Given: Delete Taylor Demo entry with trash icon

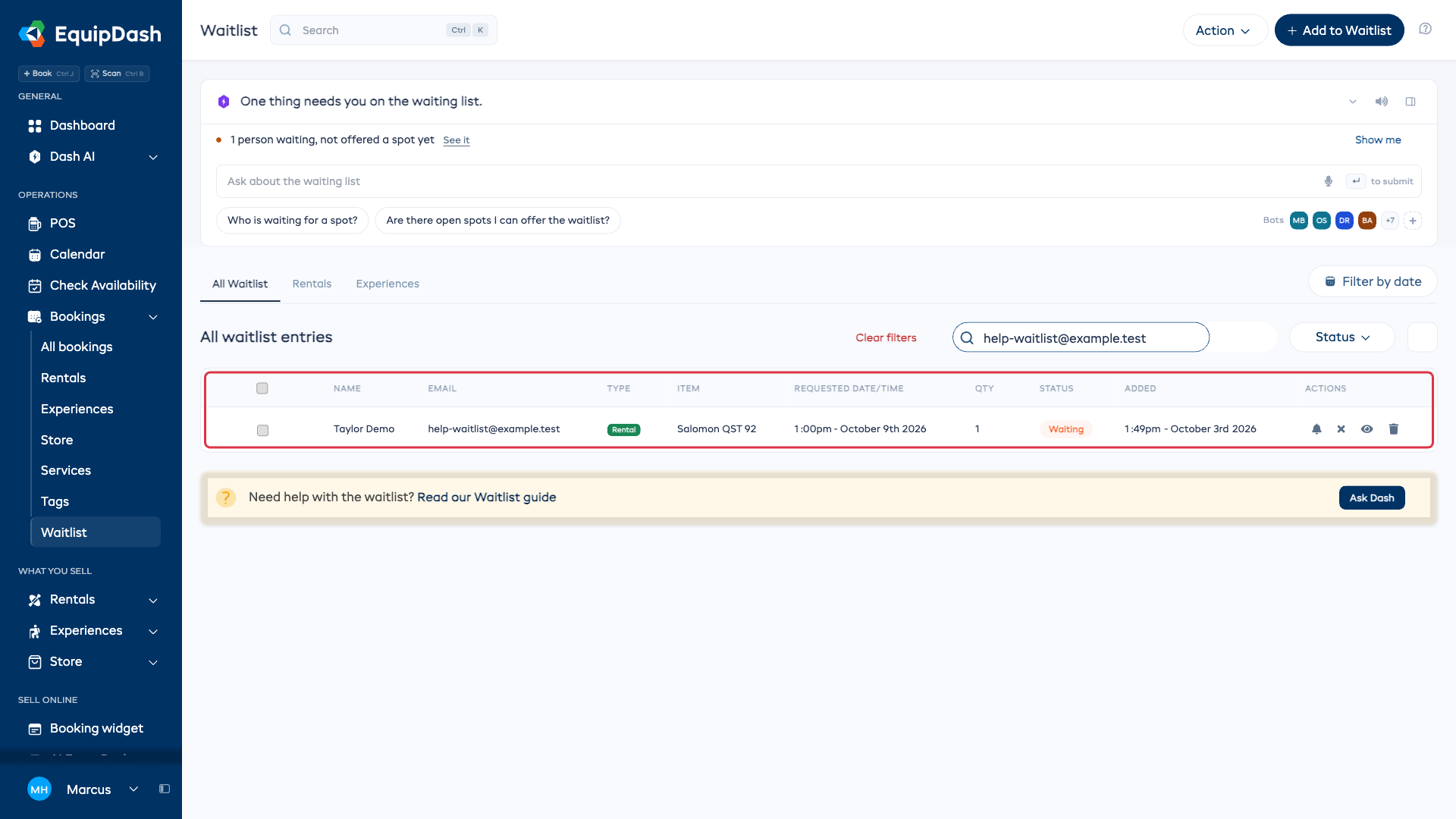Looking at the screenshot, I should tap(1394, 429).
